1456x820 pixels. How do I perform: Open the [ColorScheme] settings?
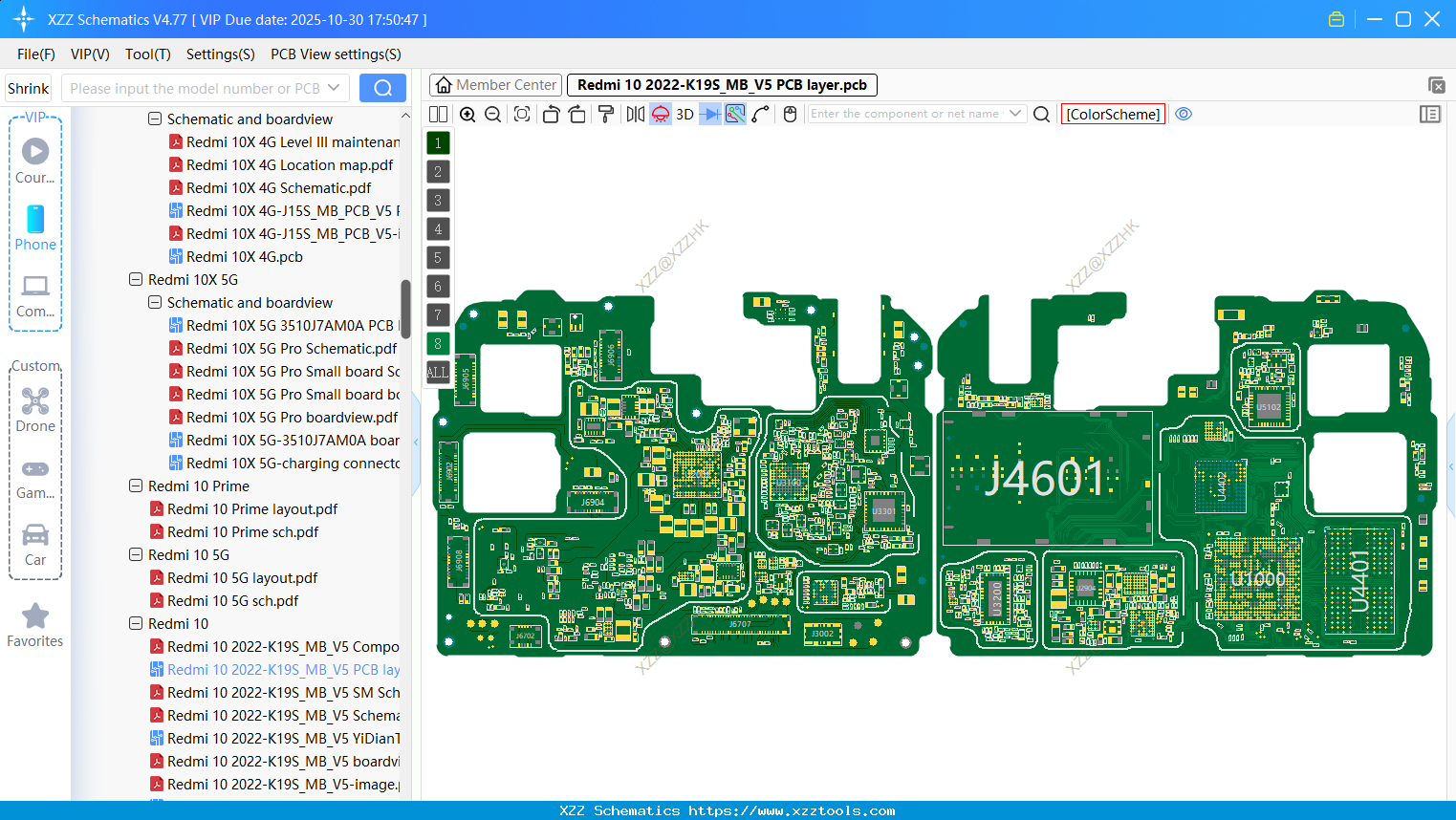pos(1113,114)
